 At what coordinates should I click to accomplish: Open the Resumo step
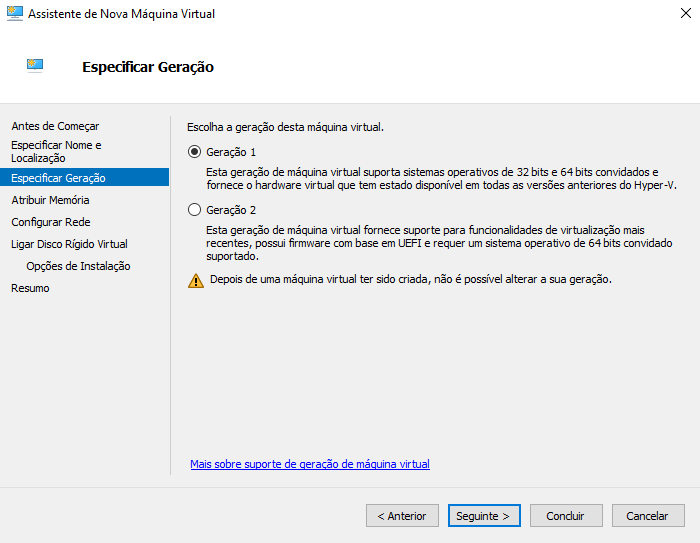pyautogui.click(x=30, y=288)
